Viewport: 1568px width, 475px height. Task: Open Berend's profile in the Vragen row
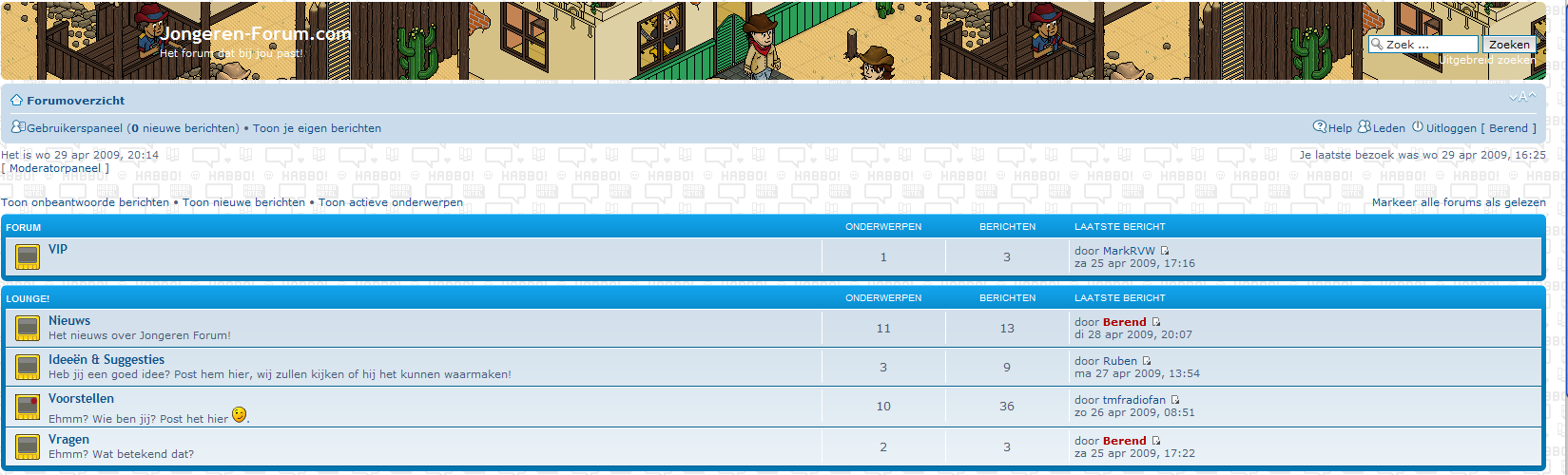coord(1124,441)
